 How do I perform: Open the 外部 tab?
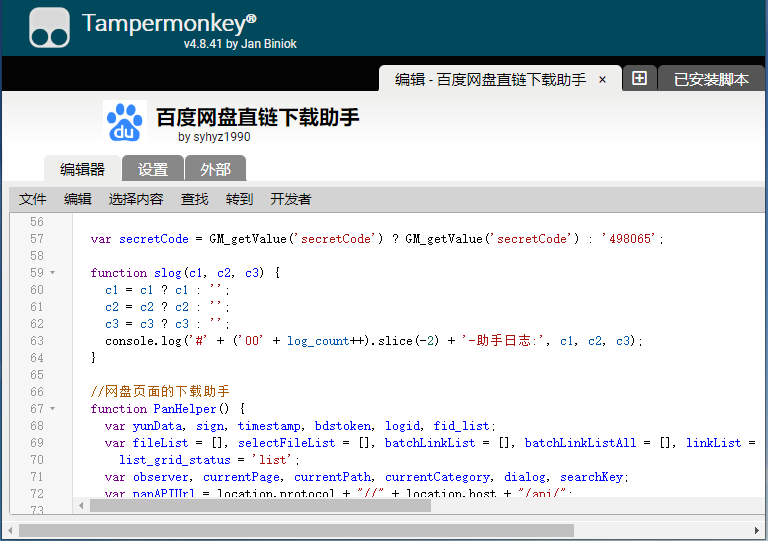pos(216,169)
